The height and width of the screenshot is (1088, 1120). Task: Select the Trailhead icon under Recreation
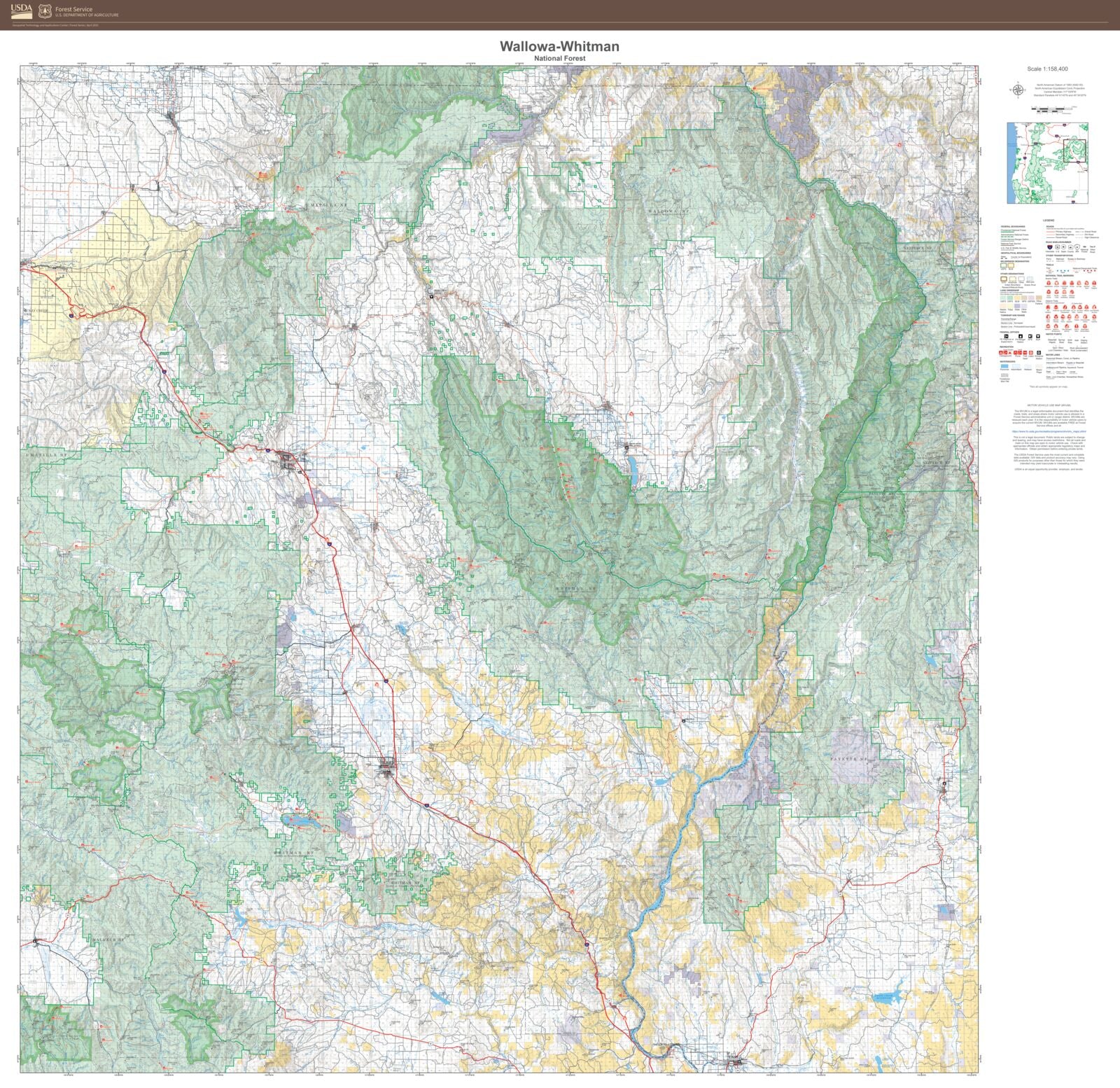[1025, 352]
